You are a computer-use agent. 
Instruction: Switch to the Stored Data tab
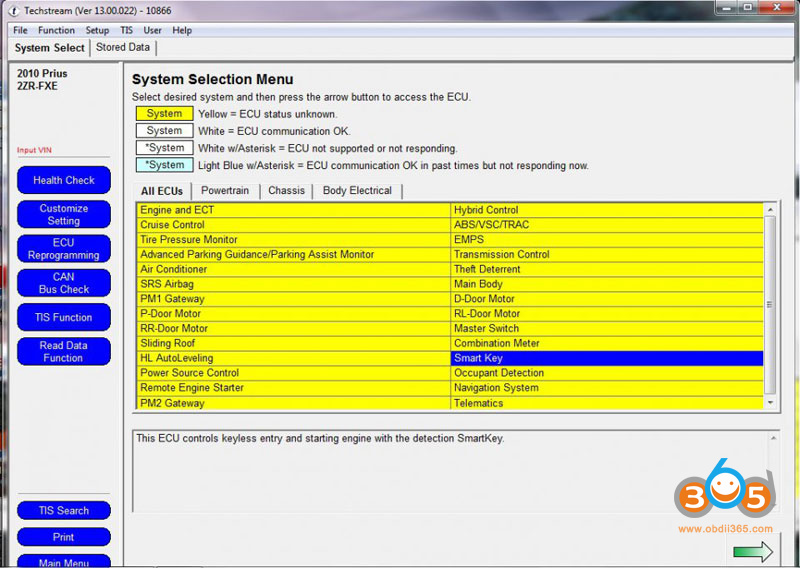tap(123, 47)
